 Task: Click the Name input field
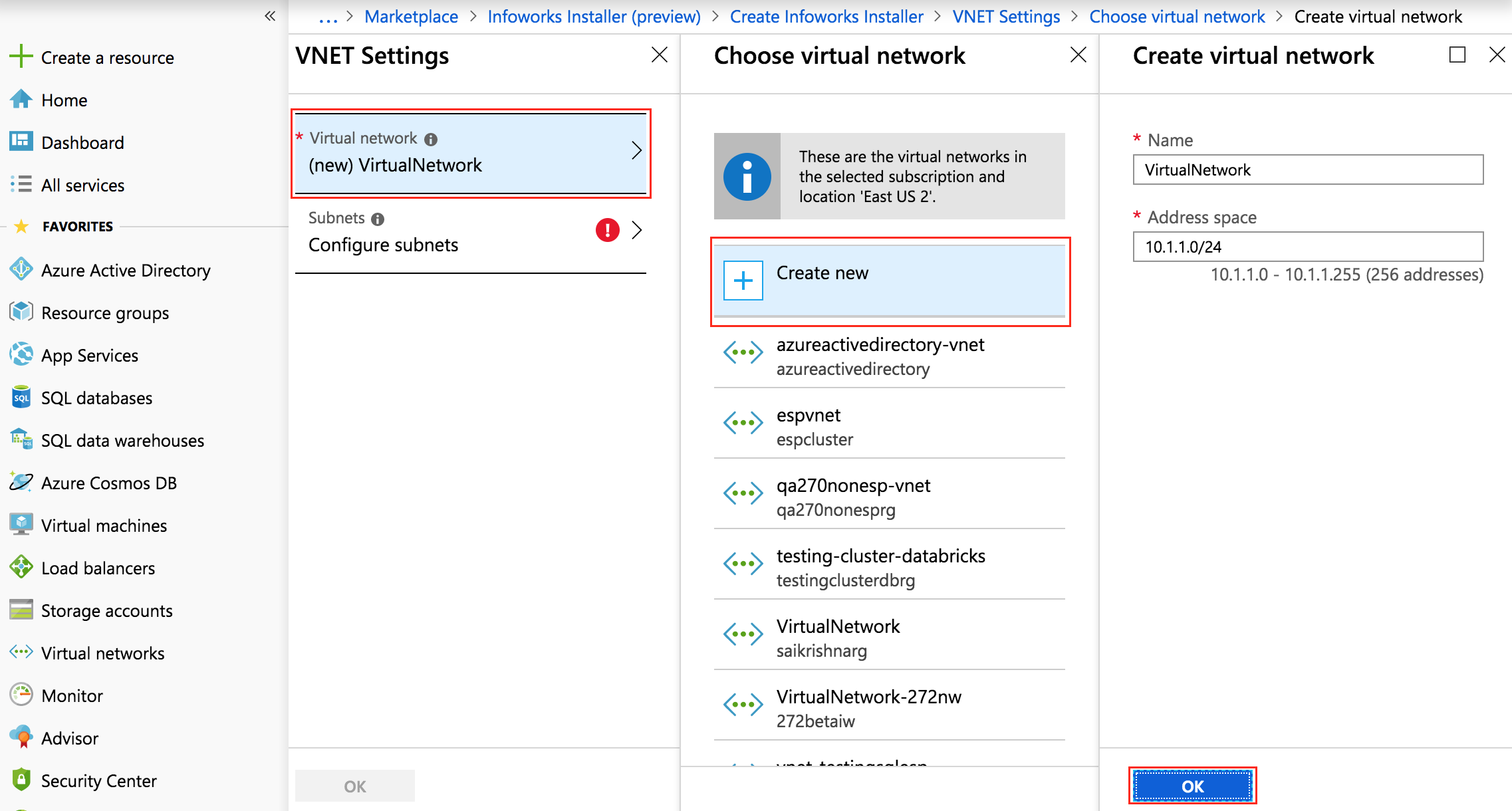pyautogui.click(x=1308, y=170)
